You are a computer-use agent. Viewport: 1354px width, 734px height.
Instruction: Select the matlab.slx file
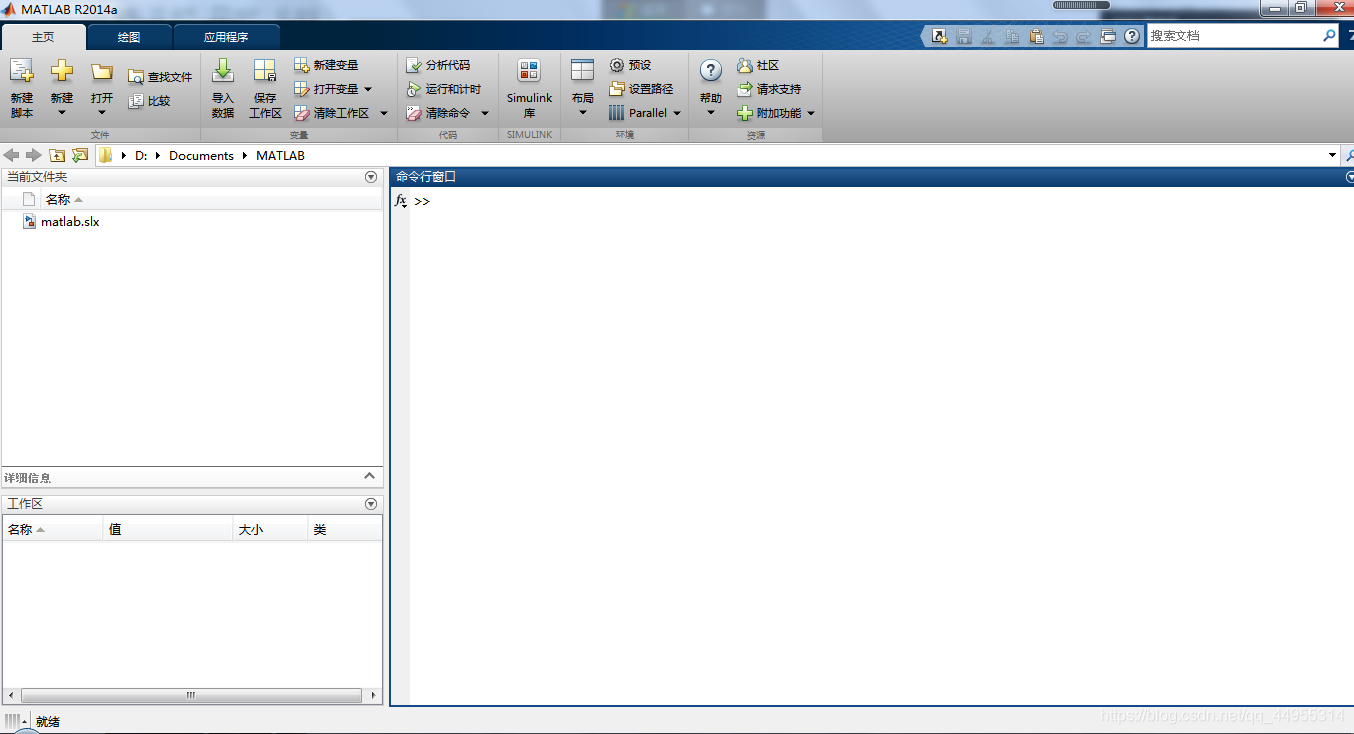click(70, 222)
